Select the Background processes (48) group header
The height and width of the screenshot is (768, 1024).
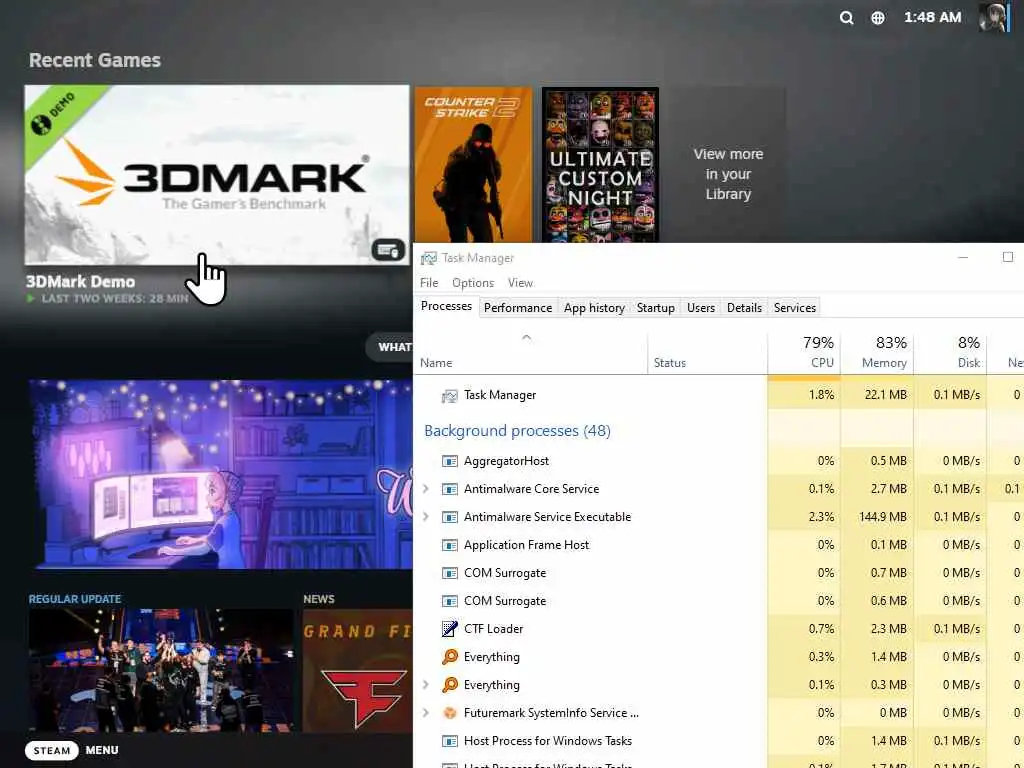(517, 431)
